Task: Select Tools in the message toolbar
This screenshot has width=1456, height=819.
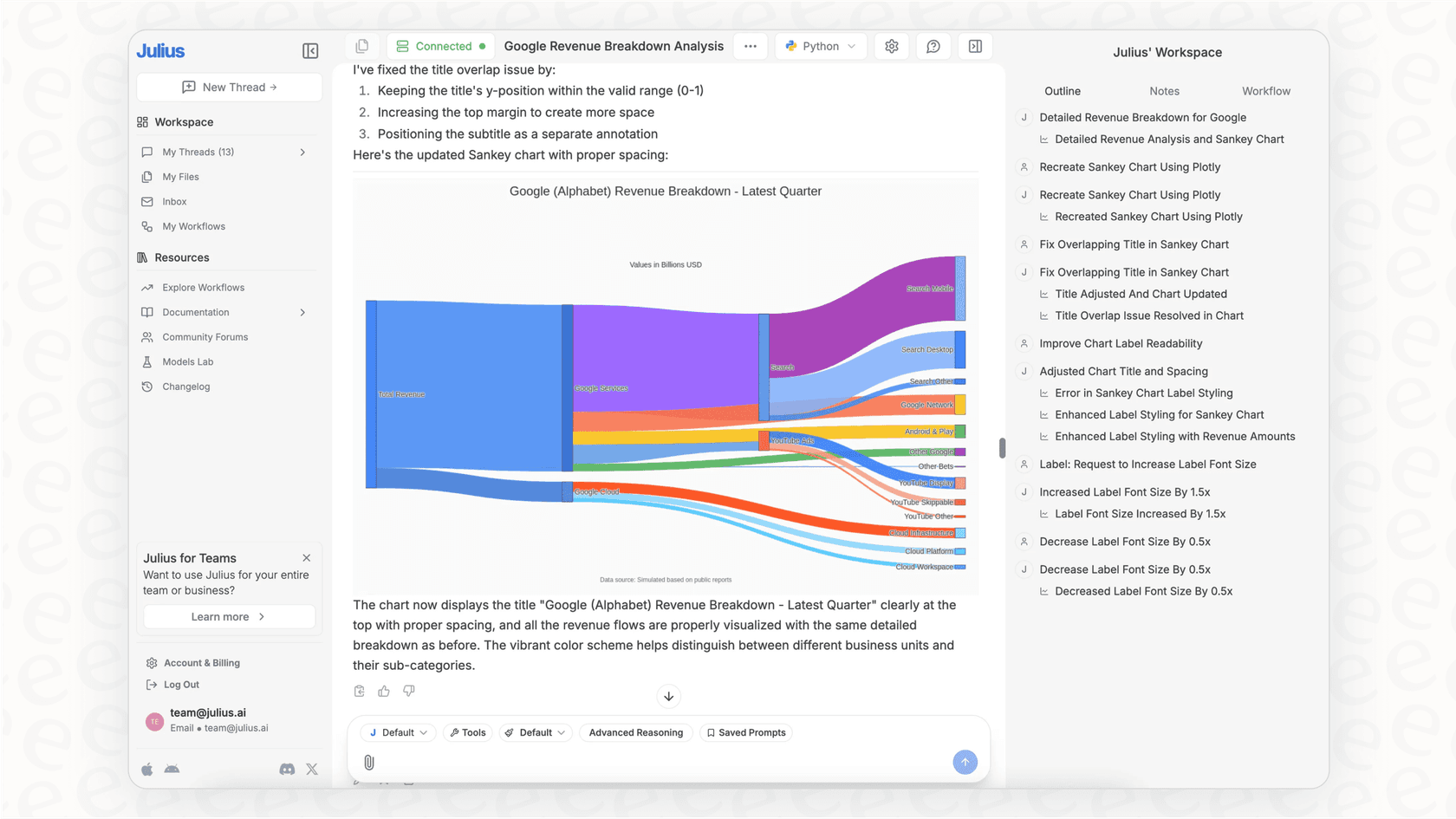Action: pyautogui.click(x=467, y=732)
